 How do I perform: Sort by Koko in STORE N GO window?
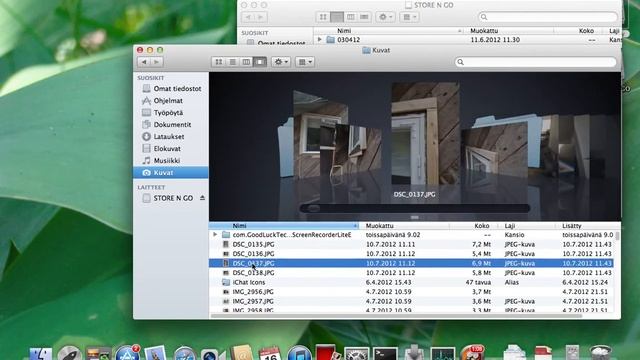(x=579, y=31)
